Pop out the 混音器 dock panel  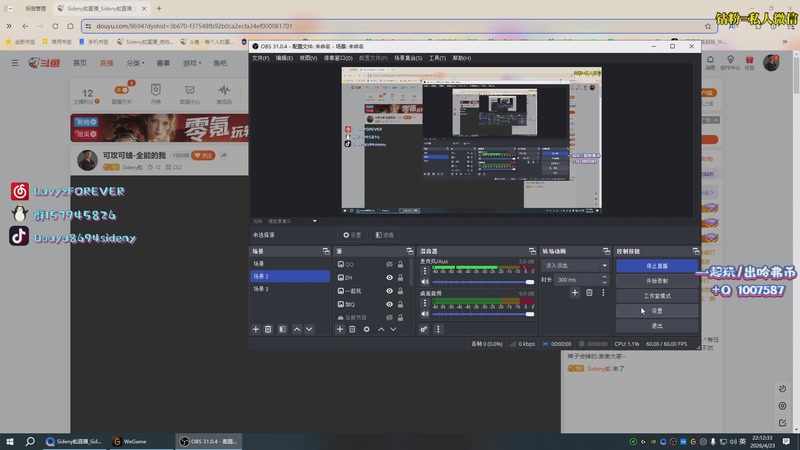(532, 251)
